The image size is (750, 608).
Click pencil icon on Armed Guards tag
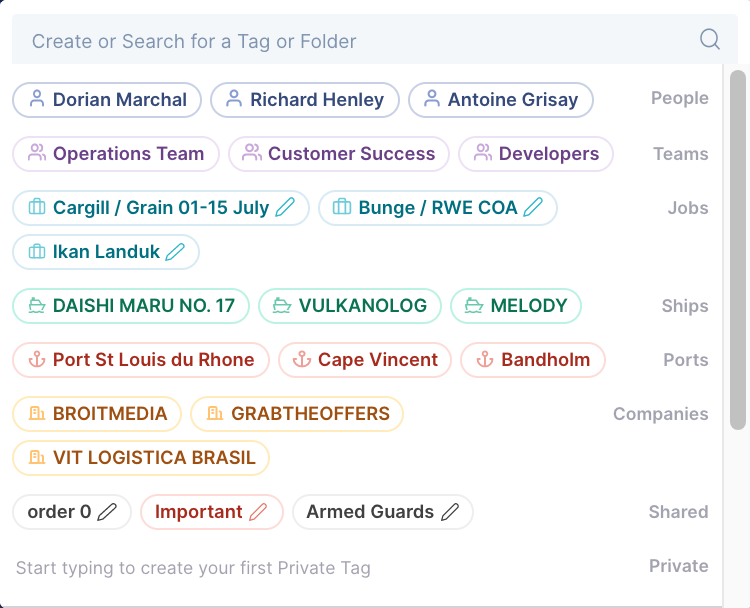tap(450, 512)
